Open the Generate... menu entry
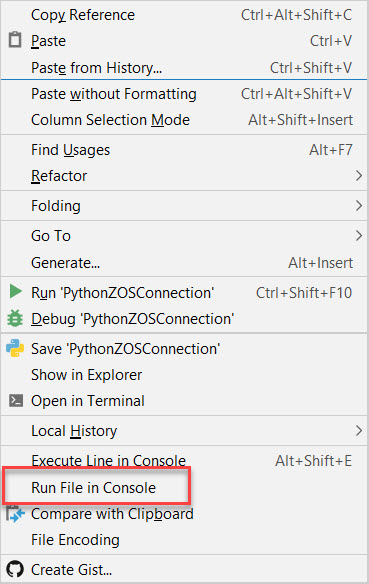 pos(184,263)
